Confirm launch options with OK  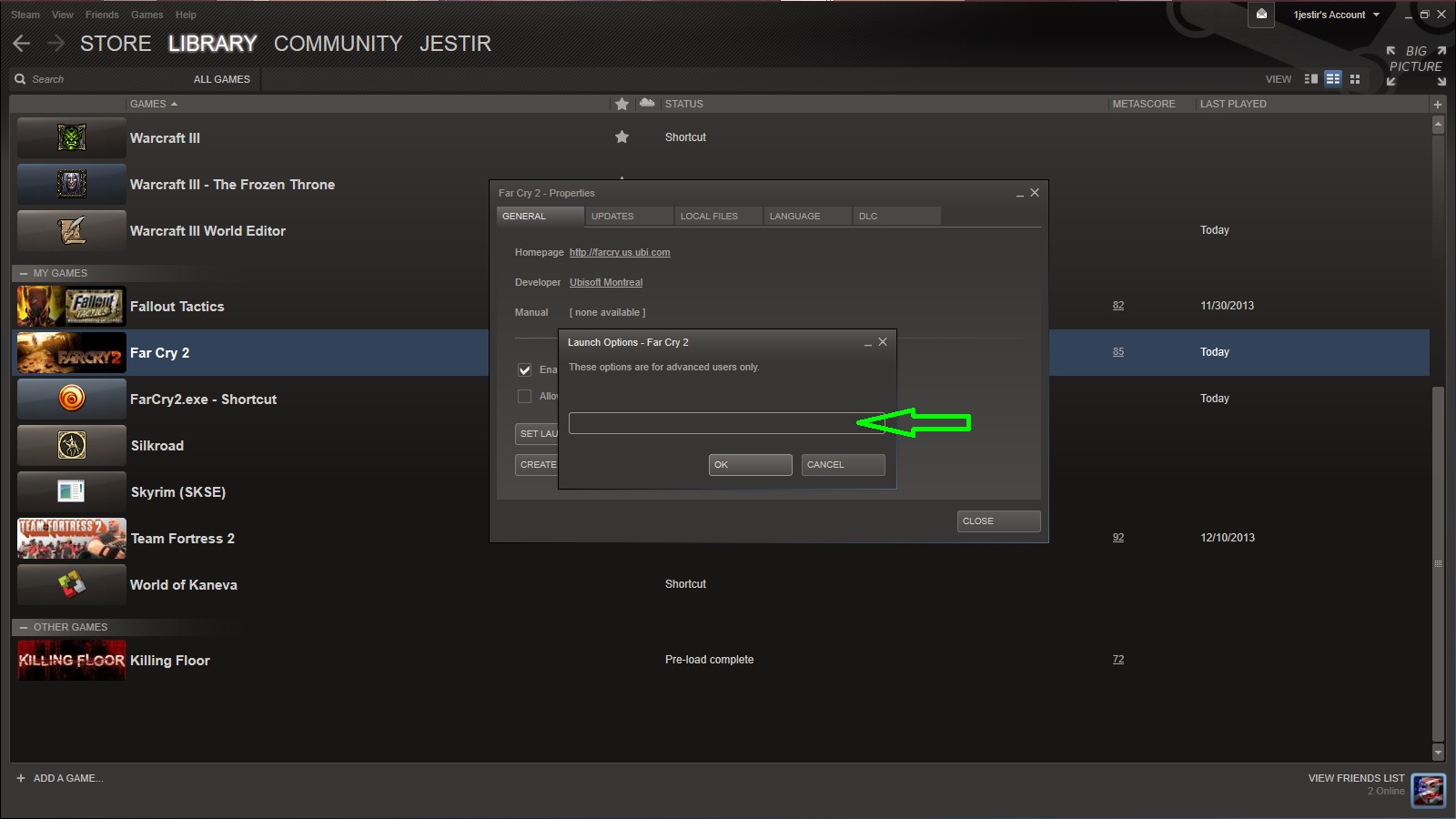pyautogui.click(x=751, y=464)
